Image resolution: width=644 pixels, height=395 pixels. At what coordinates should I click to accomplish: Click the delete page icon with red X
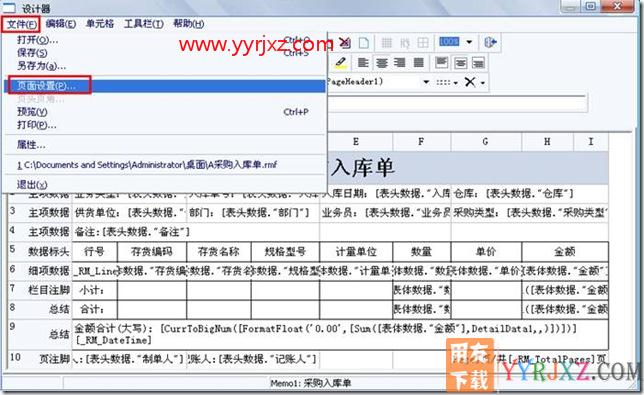345,42
